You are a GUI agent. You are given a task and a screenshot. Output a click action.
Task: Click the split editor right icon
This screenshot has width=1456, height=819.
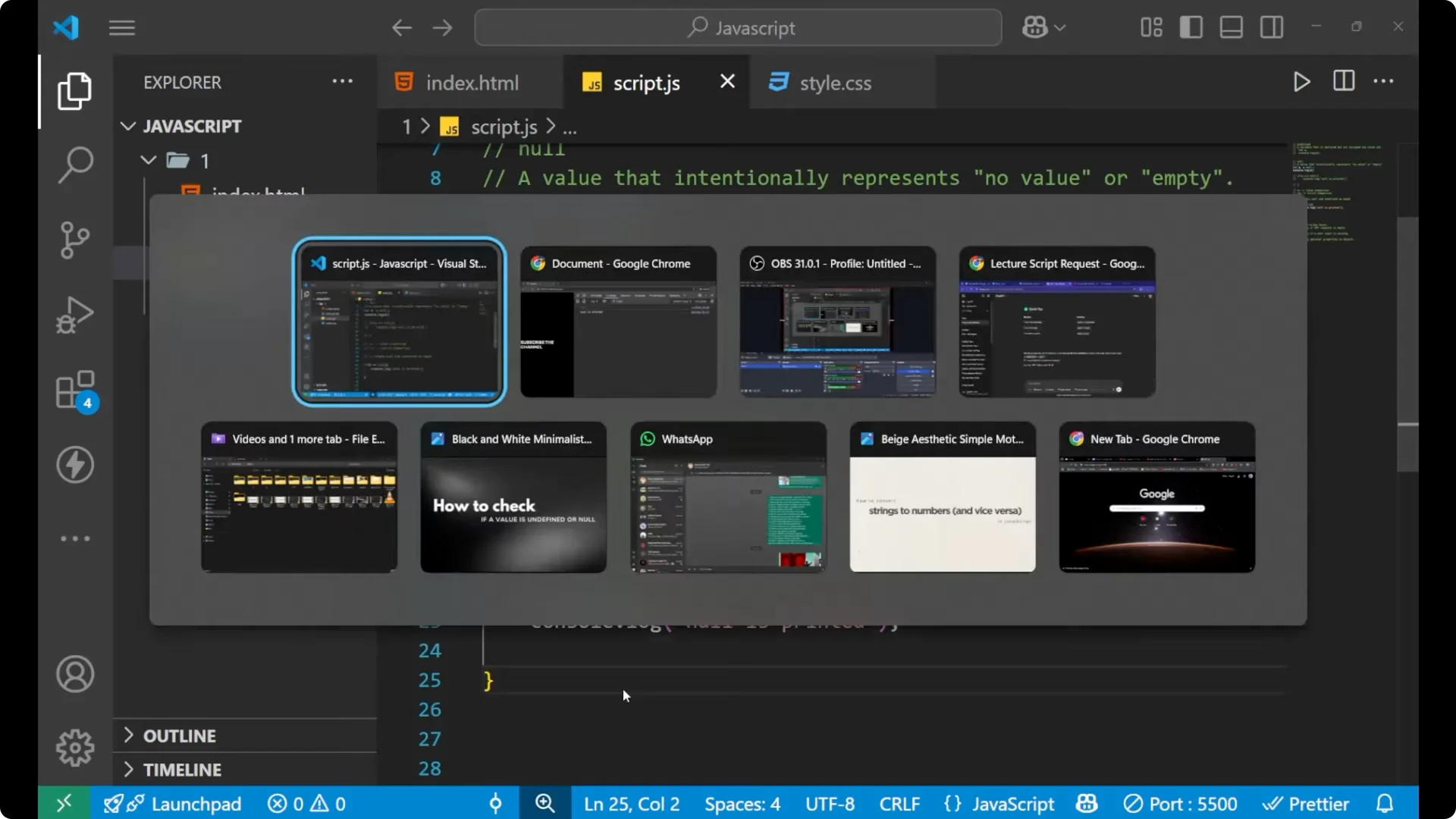point(1343,81)
